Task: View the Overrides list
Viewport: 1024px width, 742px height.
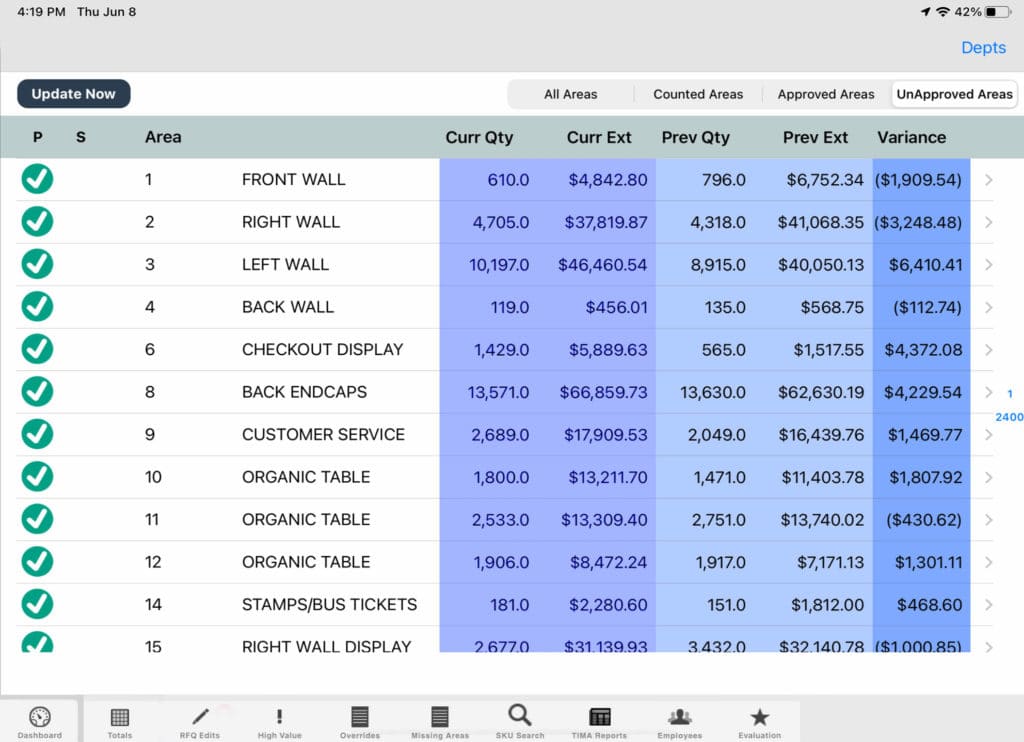Action: (359, 720)
